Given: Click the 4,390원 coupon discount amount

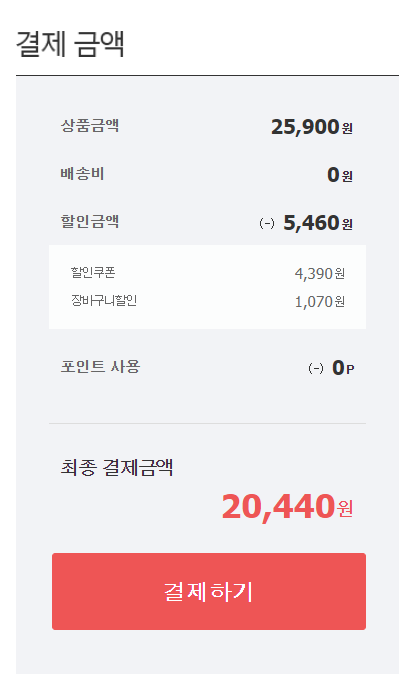Looking at the screenshot, I should [x=319, y=273].
